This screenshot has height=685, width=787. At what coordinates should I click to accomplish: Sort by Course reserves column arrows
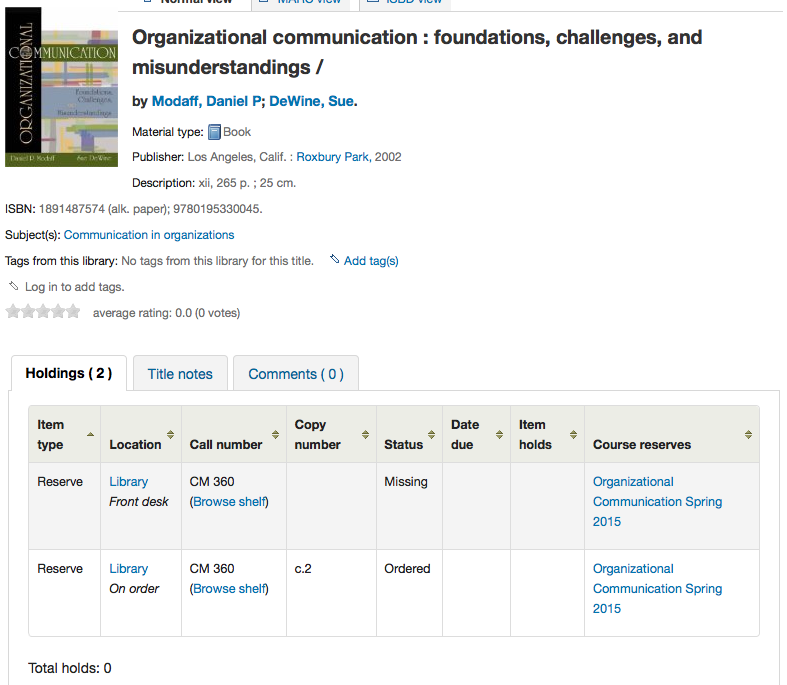(748, 434)
